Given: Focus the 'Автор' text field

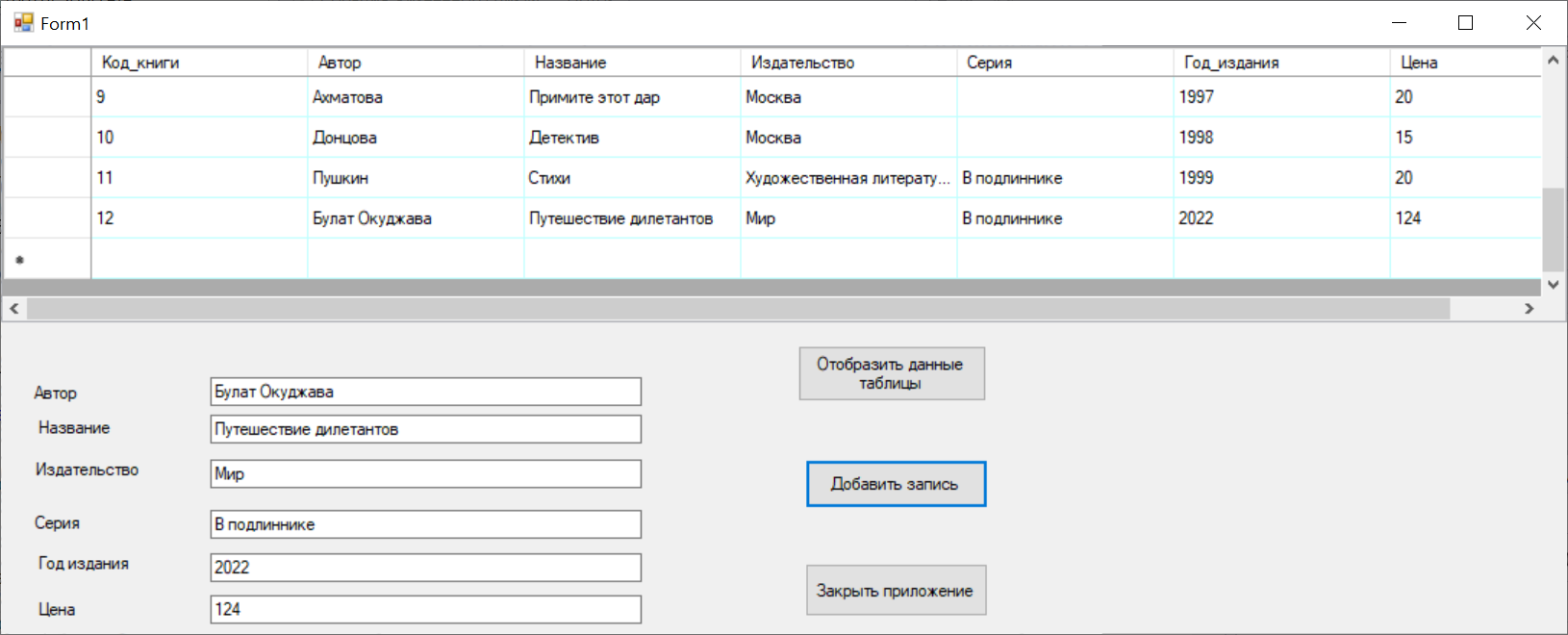Looking at the screenshot, I should (x=425, y=392).
